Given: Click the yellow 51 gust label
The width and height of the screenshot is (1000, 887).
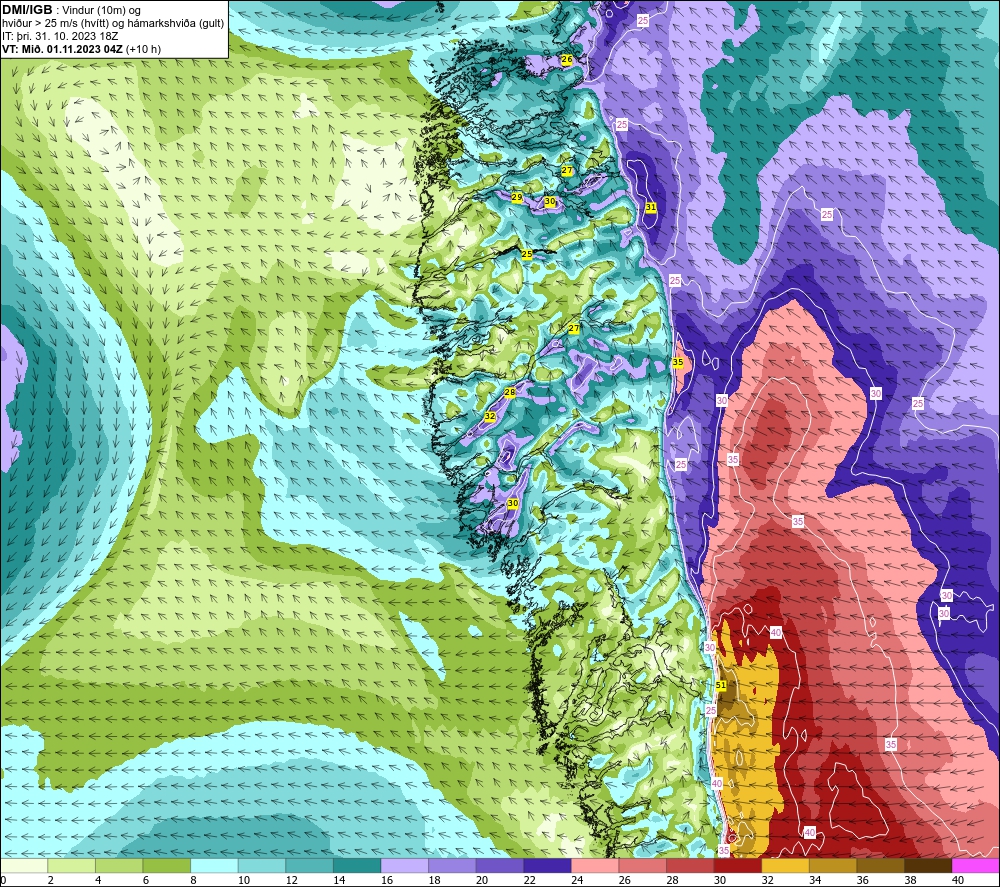Looking at the screenshot, I should point(721,685).
